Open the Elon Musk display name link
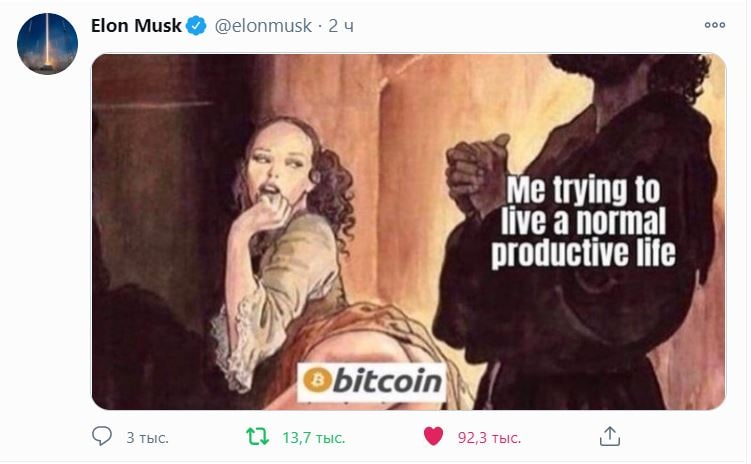This screenshot has width=751, height=464. [136, 25]
